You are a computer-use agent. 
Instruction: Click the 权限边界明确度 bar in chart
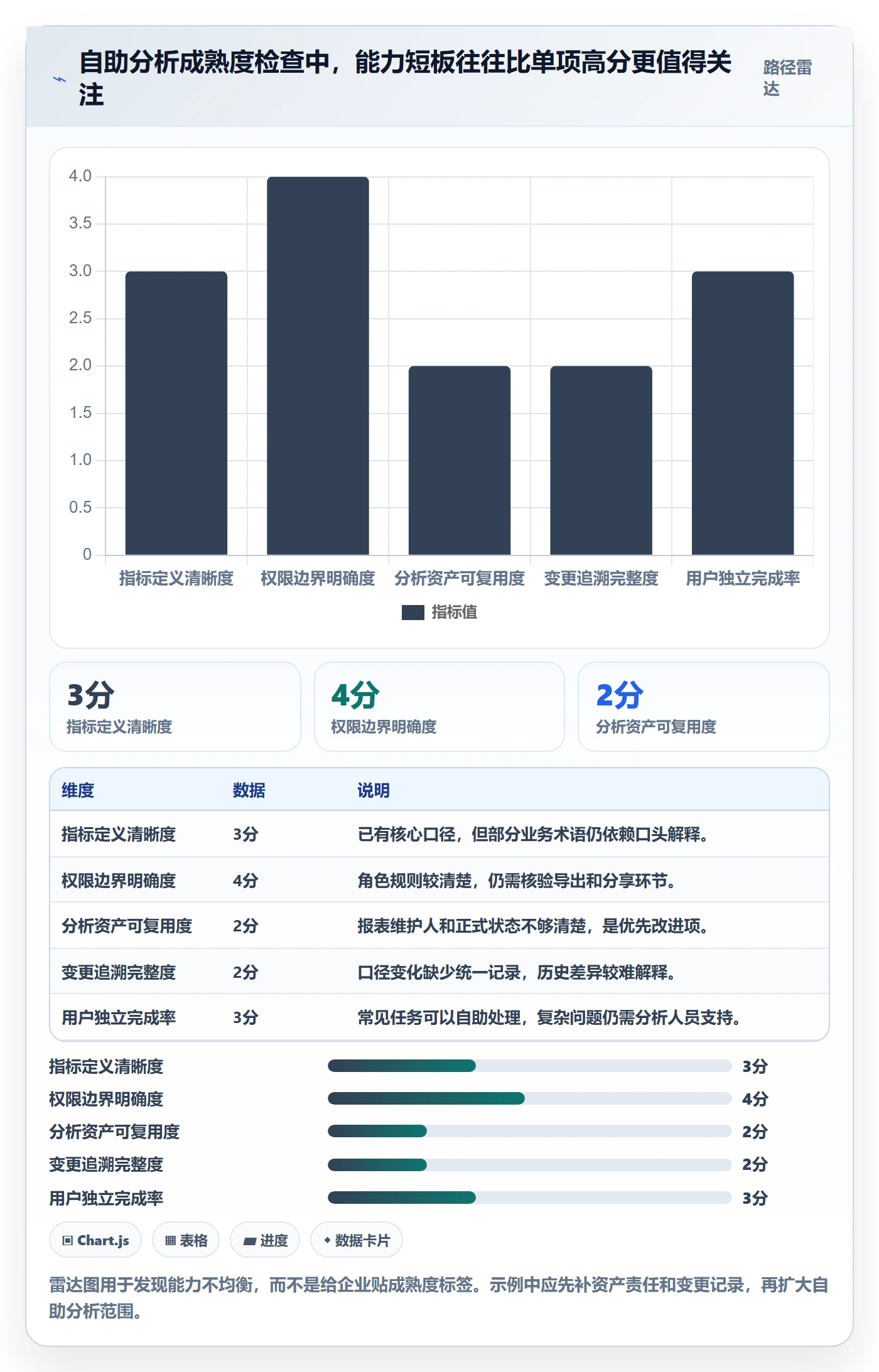[318, 366]
